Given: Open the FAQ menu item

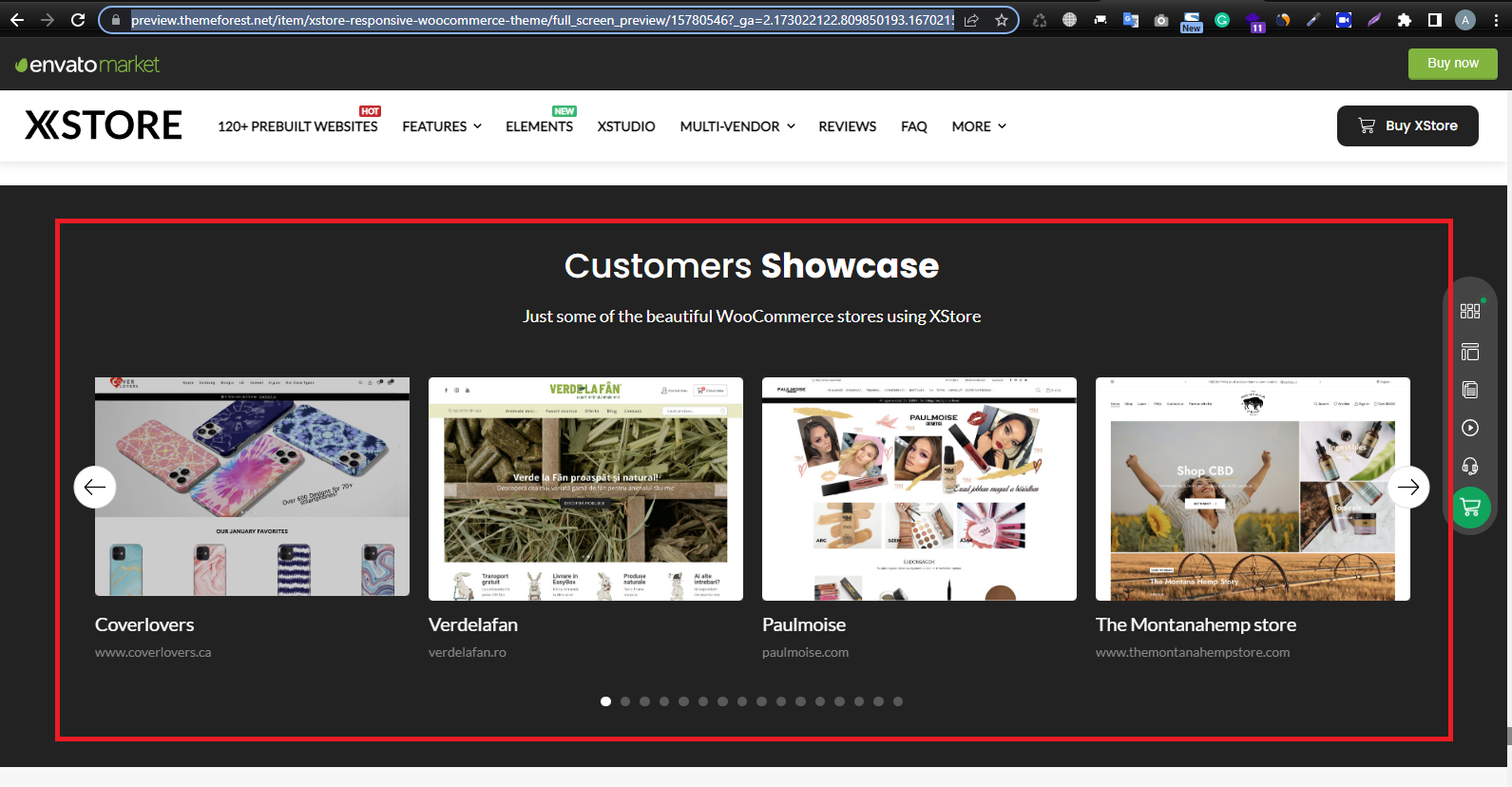Looking at the screenshot, I should 914,126.
